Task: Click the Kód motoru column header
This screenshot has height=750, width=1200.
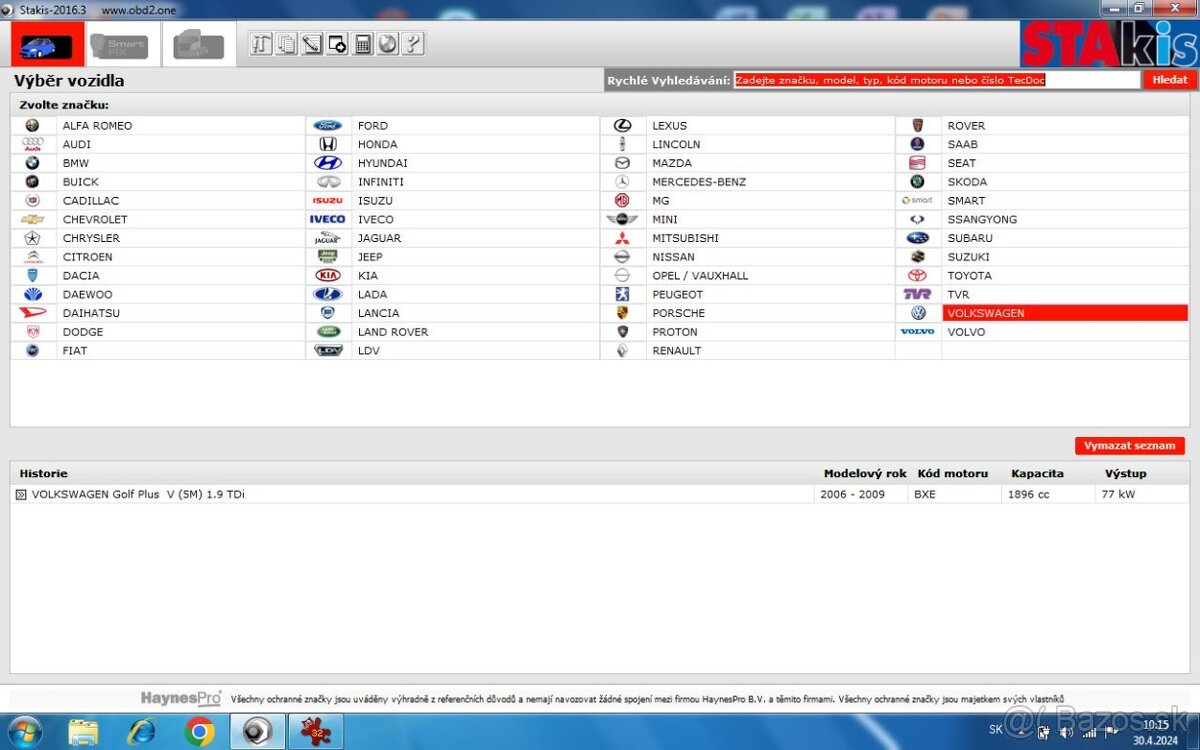Action: (953, 474)
